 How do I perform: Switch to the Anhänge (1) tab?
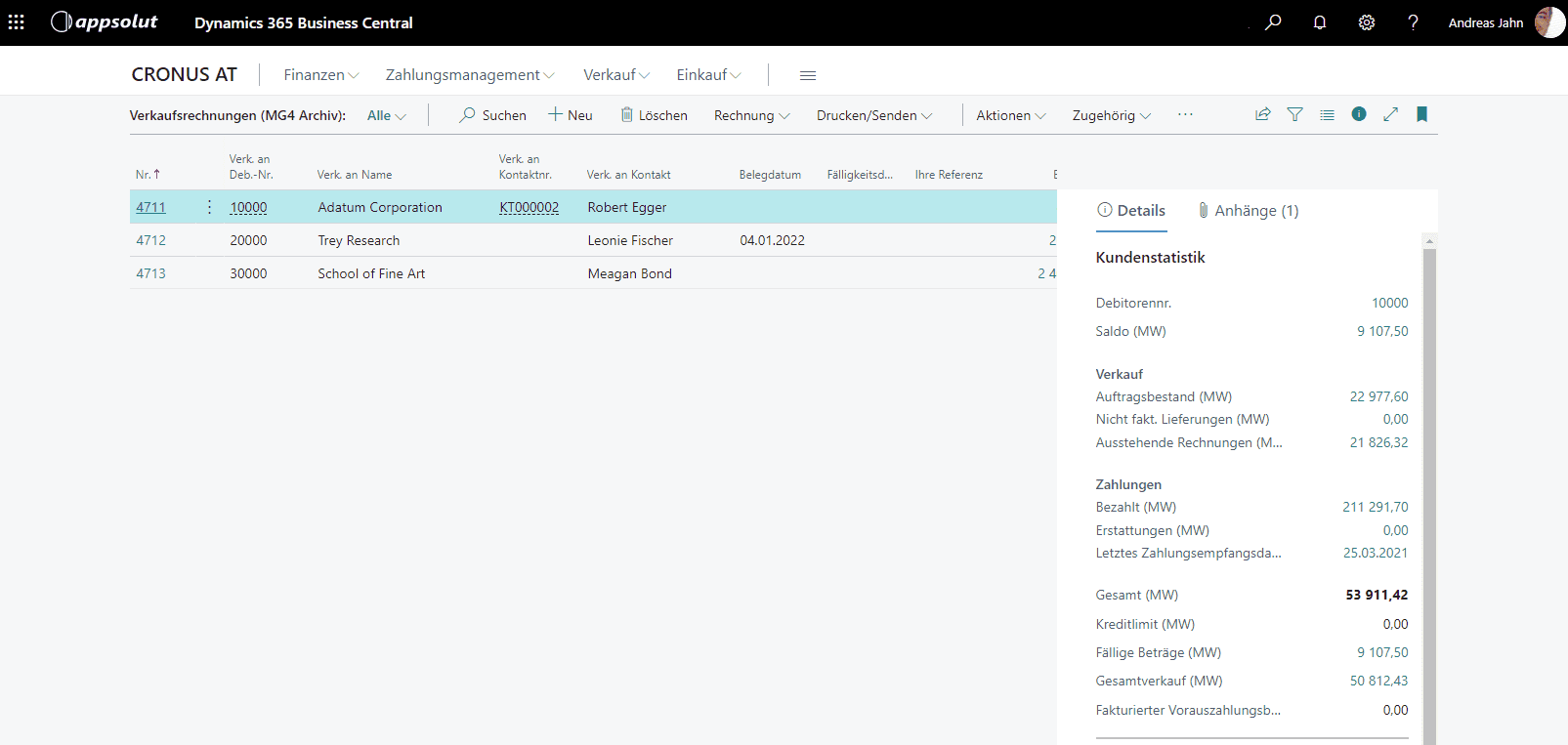coord(1248,211)
